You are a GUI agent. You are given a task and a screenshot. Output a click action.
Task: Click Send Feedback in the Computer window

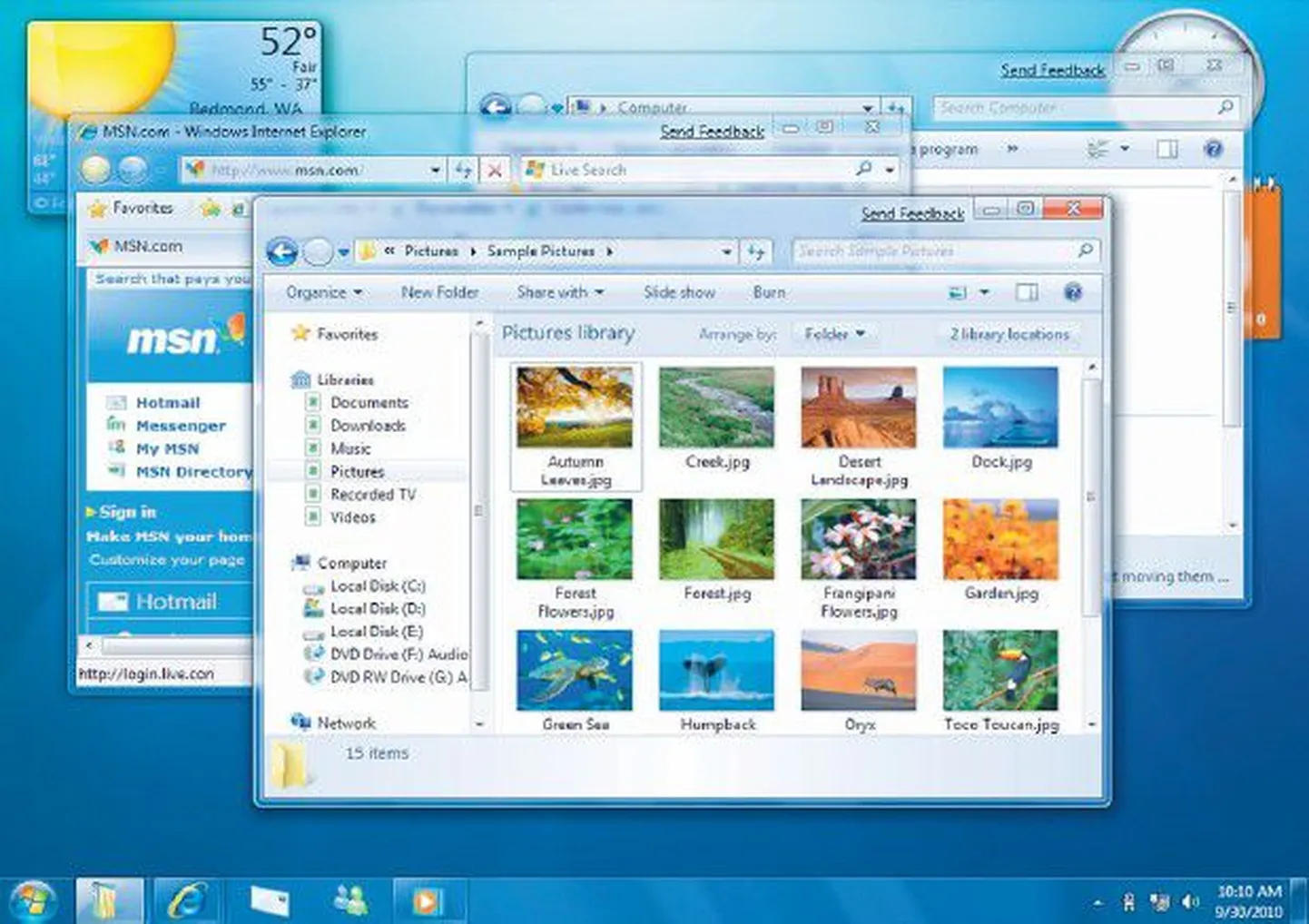point(1053,70)
